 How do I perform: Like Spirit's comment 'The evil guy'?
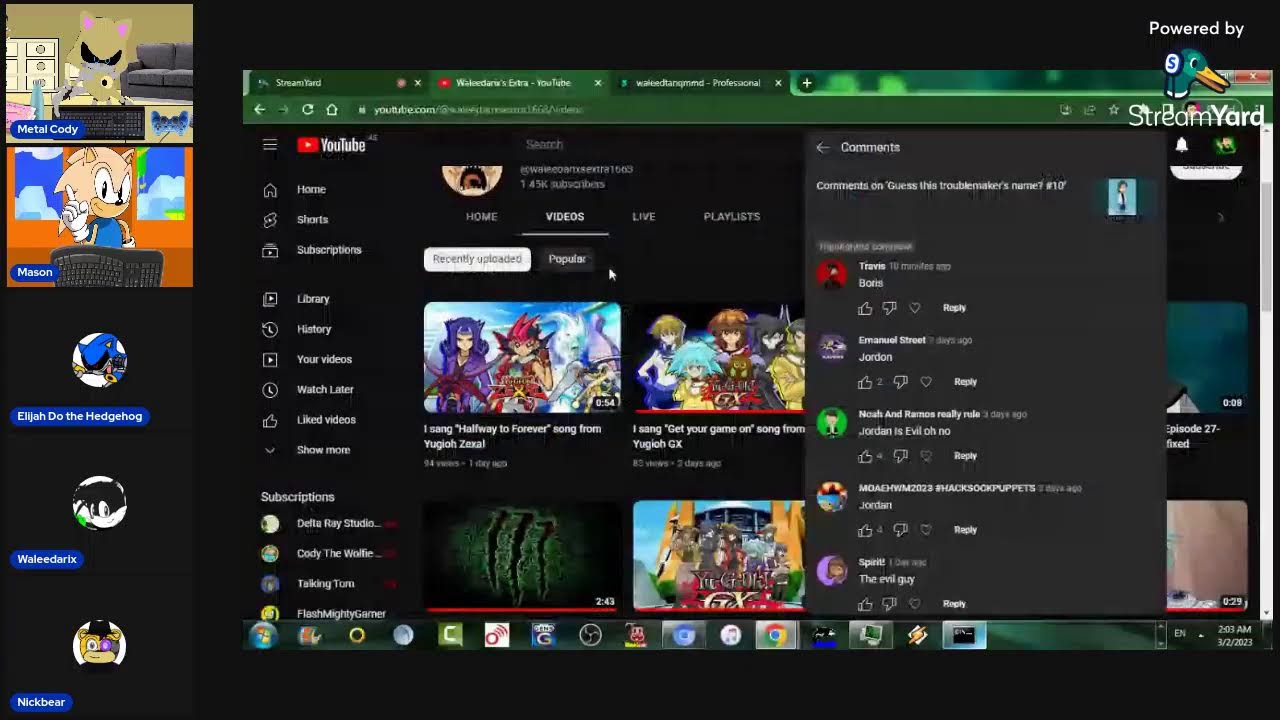(865, 604)
